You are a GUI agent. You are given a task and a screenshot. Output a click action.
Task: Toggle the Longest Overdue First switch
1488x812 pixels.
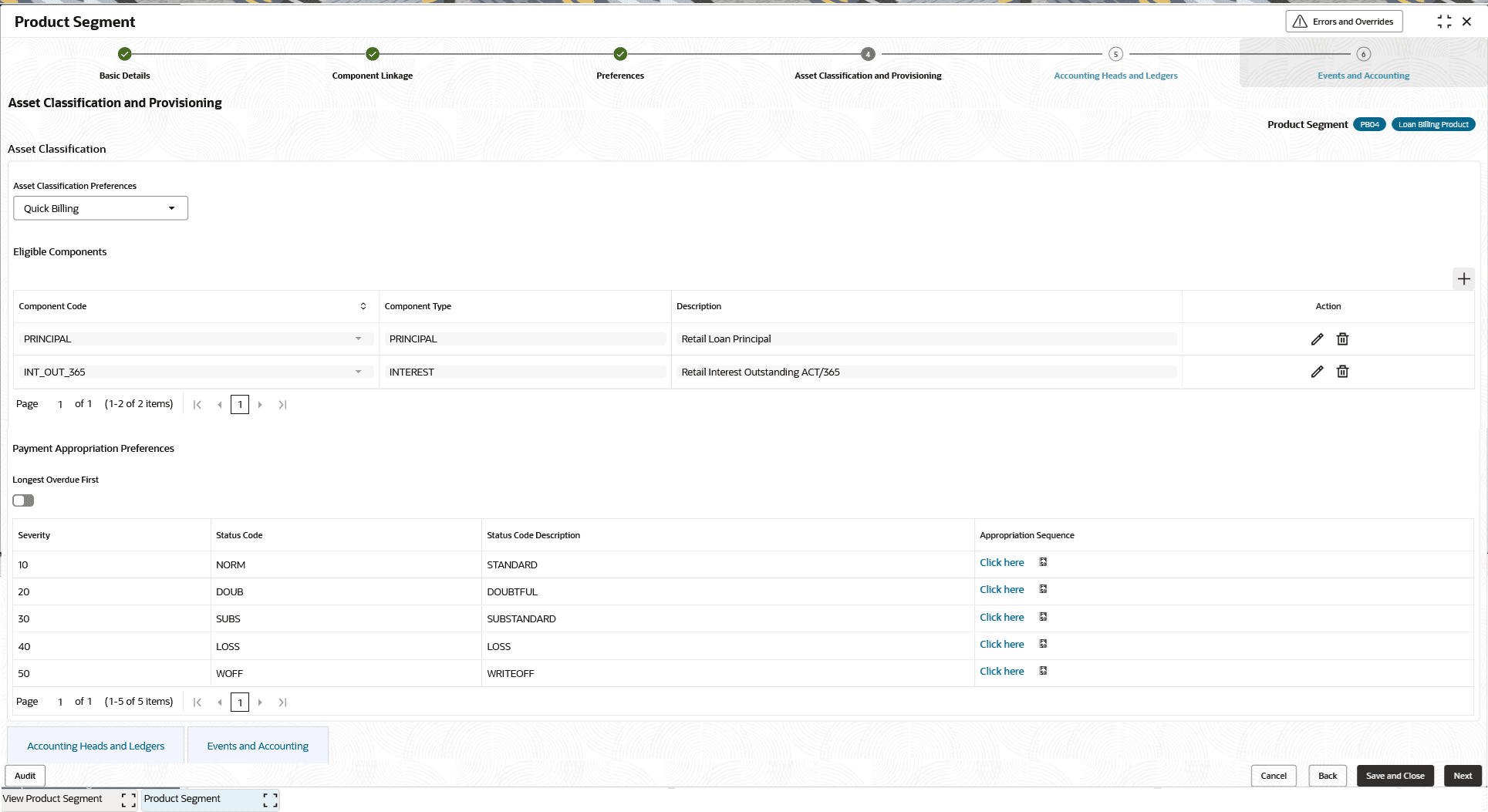pos(23,500)
